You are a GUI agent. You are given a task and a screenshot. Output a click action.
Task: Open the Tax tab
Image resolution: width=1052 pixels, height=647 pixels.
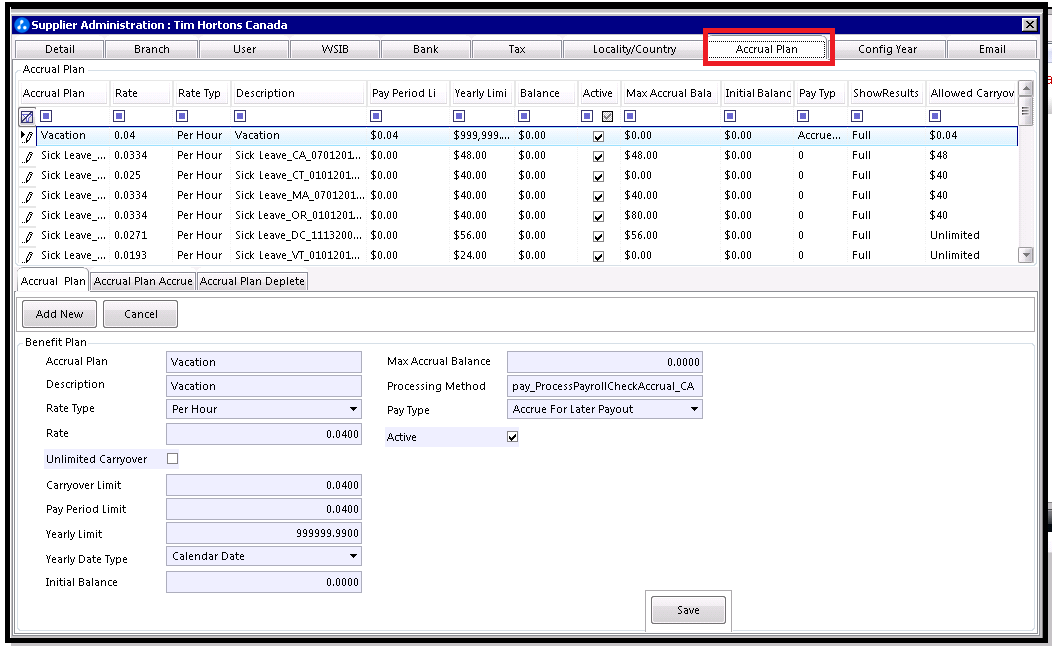point(517,49)
